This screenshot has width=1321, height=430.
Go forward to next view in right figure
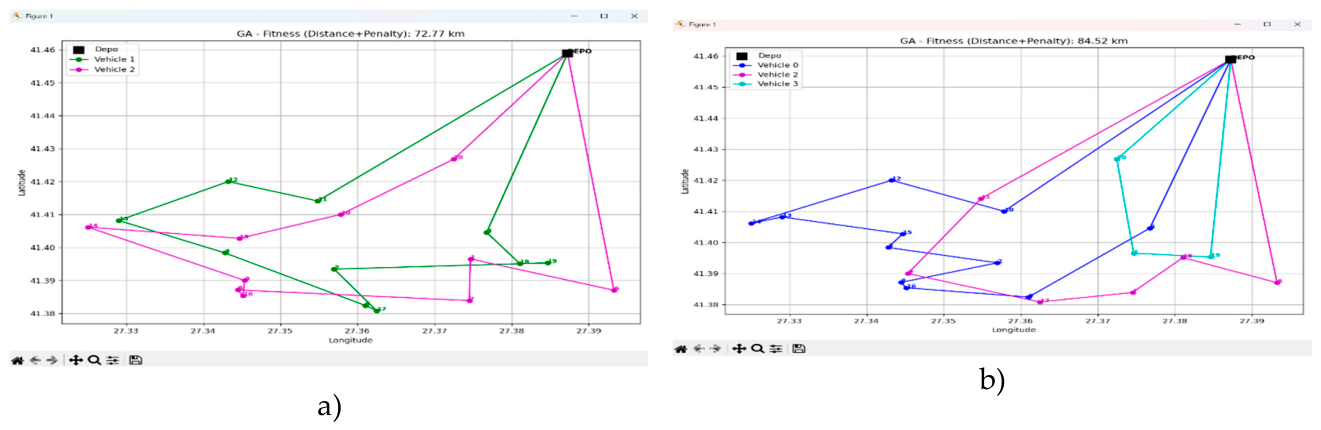[715, 348]
